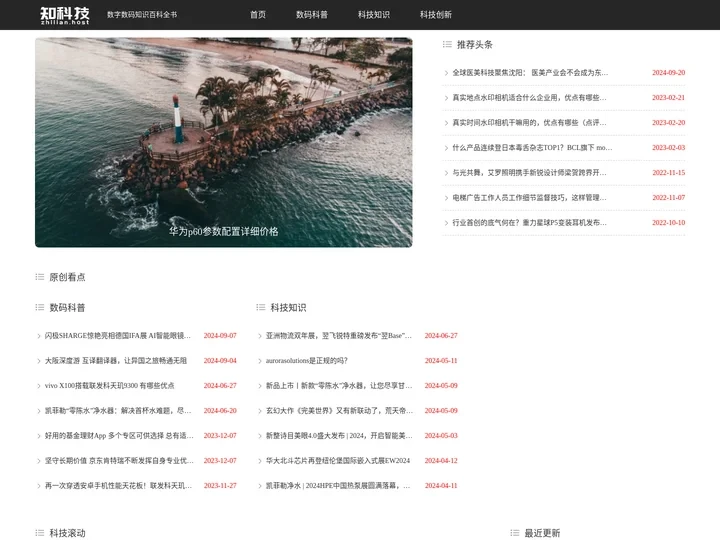Image resolution: width=720 pixels, height=540 pixels.
Task: Open article 新品上市 新款零陈水净水器
Action: coord(339,386)
